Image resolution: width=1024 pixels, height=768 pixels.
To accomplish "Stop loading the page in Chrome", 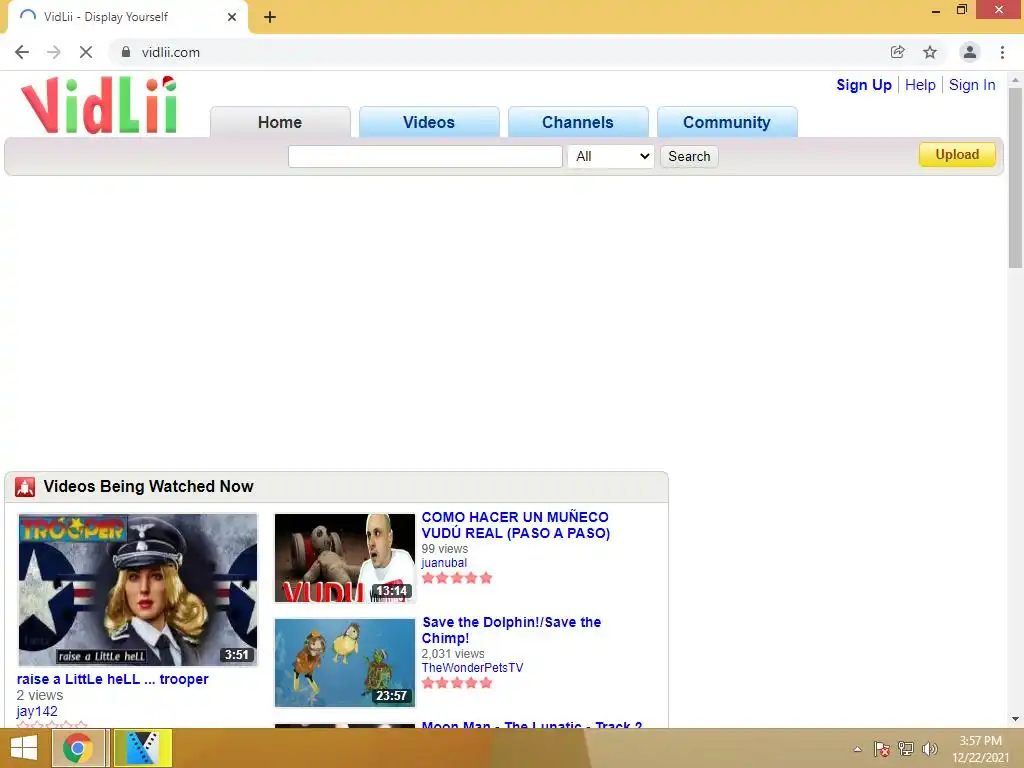I will pyautogui.click(x=86, y=52).
